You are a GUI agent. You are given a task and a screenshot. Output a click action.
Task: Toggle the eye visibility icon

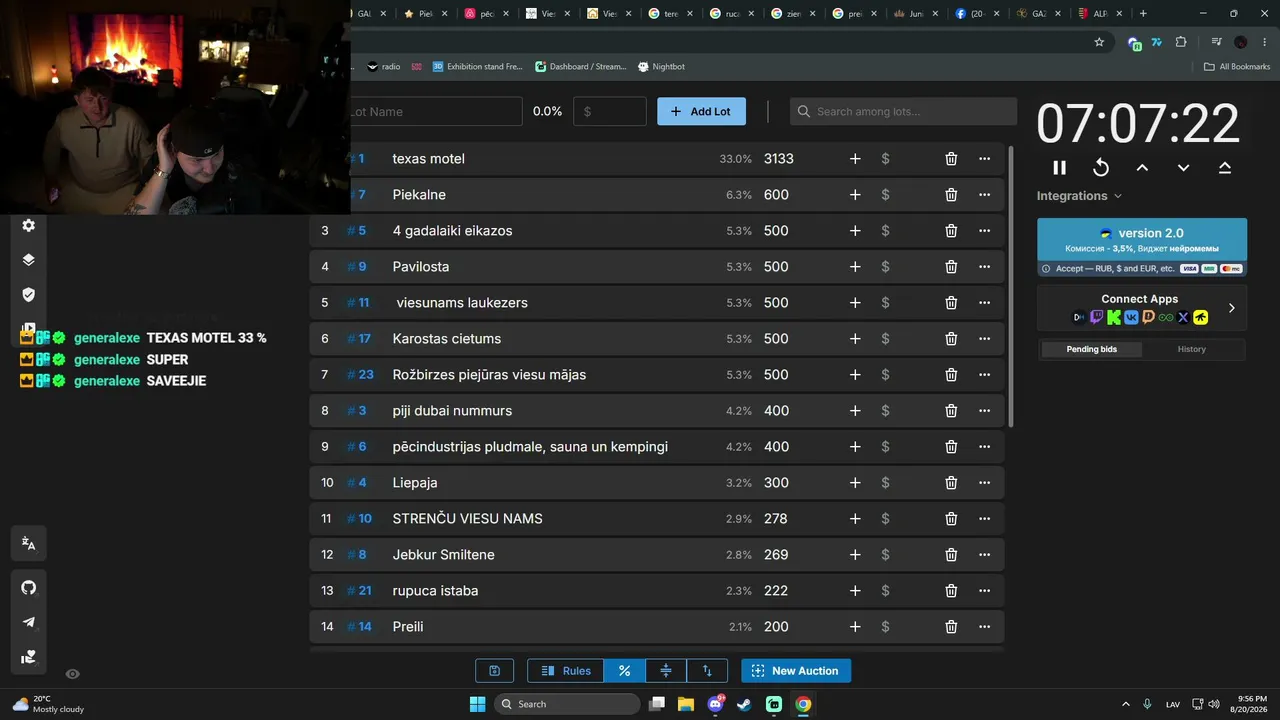(72, 674)
